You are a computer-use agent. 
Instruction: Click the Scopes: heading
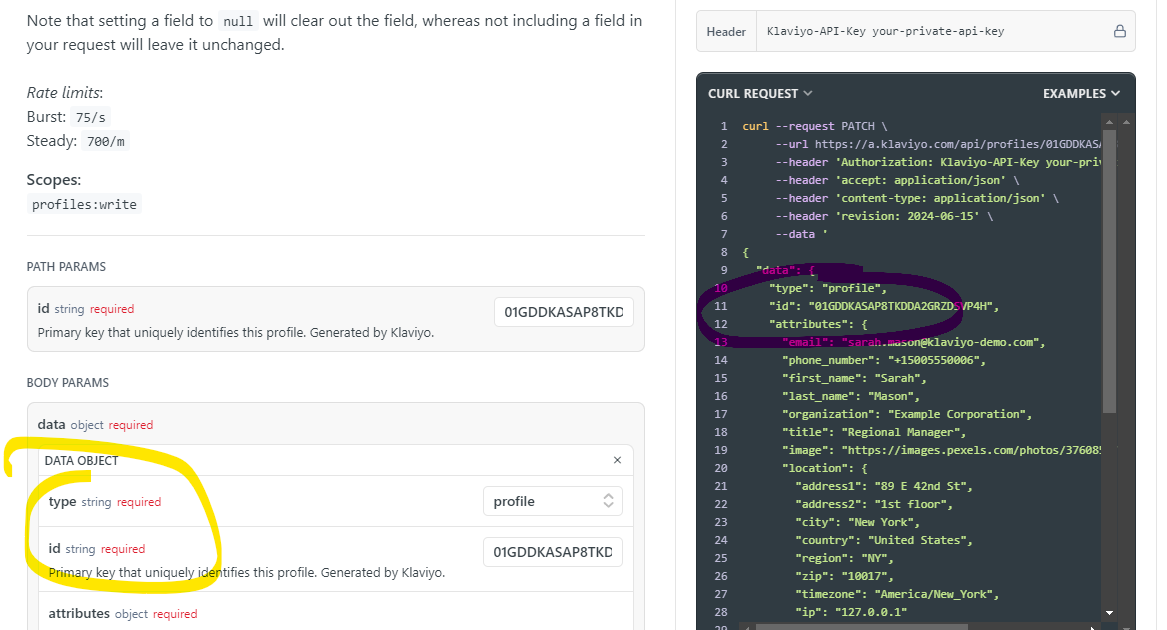pos(54,180)
